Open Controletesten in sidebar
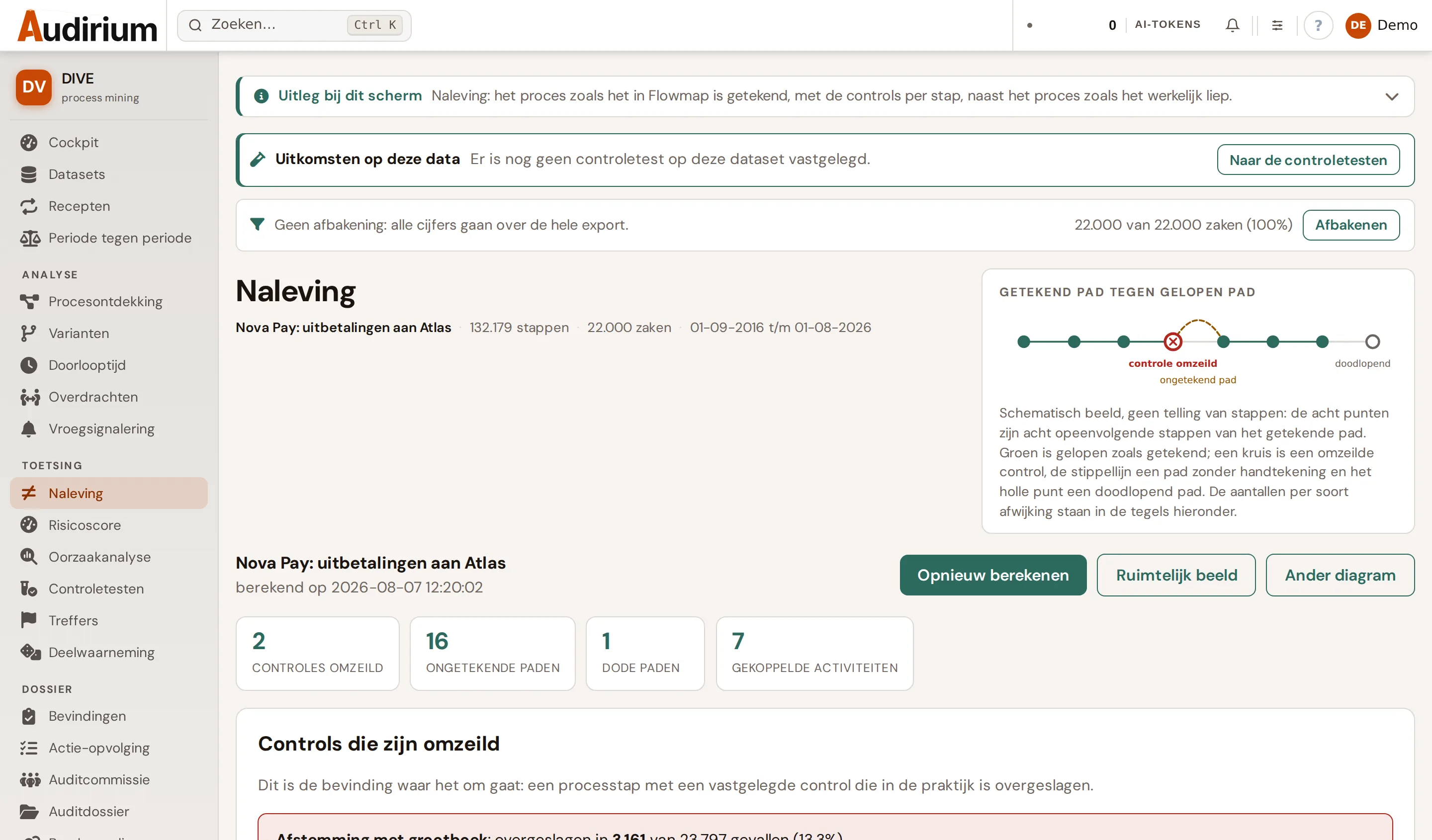Screen dimensions: 1432x840 [108, 588]
